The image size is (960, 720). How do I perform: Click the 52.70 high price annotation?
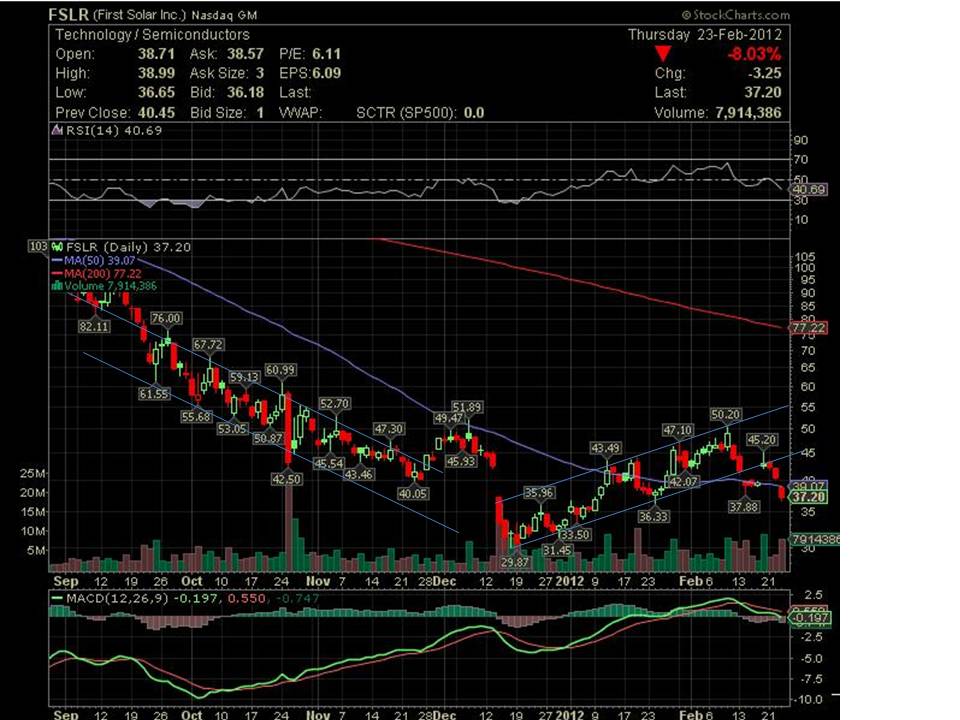click(334, 404)
